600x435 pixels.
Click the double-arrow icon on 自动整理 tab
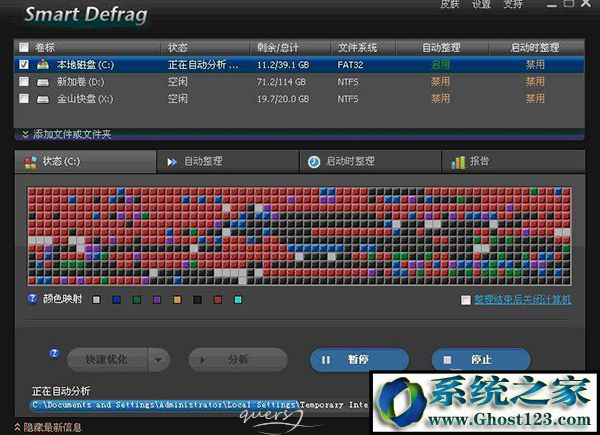[x=172, y=162]
